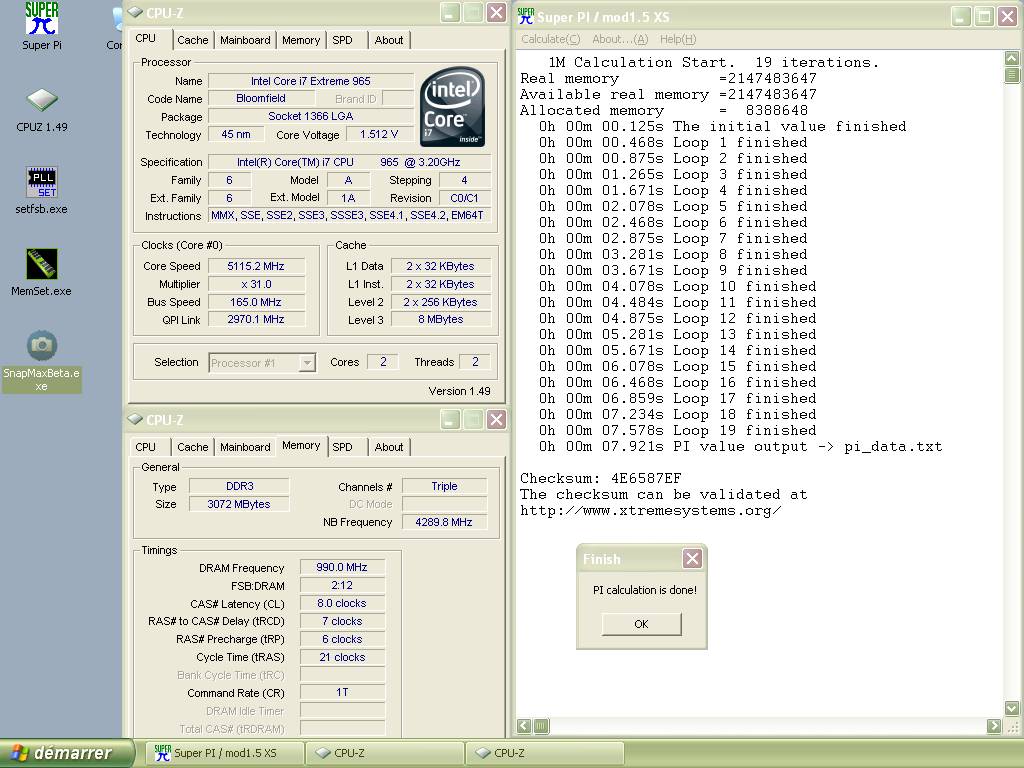Click the Core Voltage 1.512 V field
The width and height of the screenshot is (1024, 768).
[379, 134]
